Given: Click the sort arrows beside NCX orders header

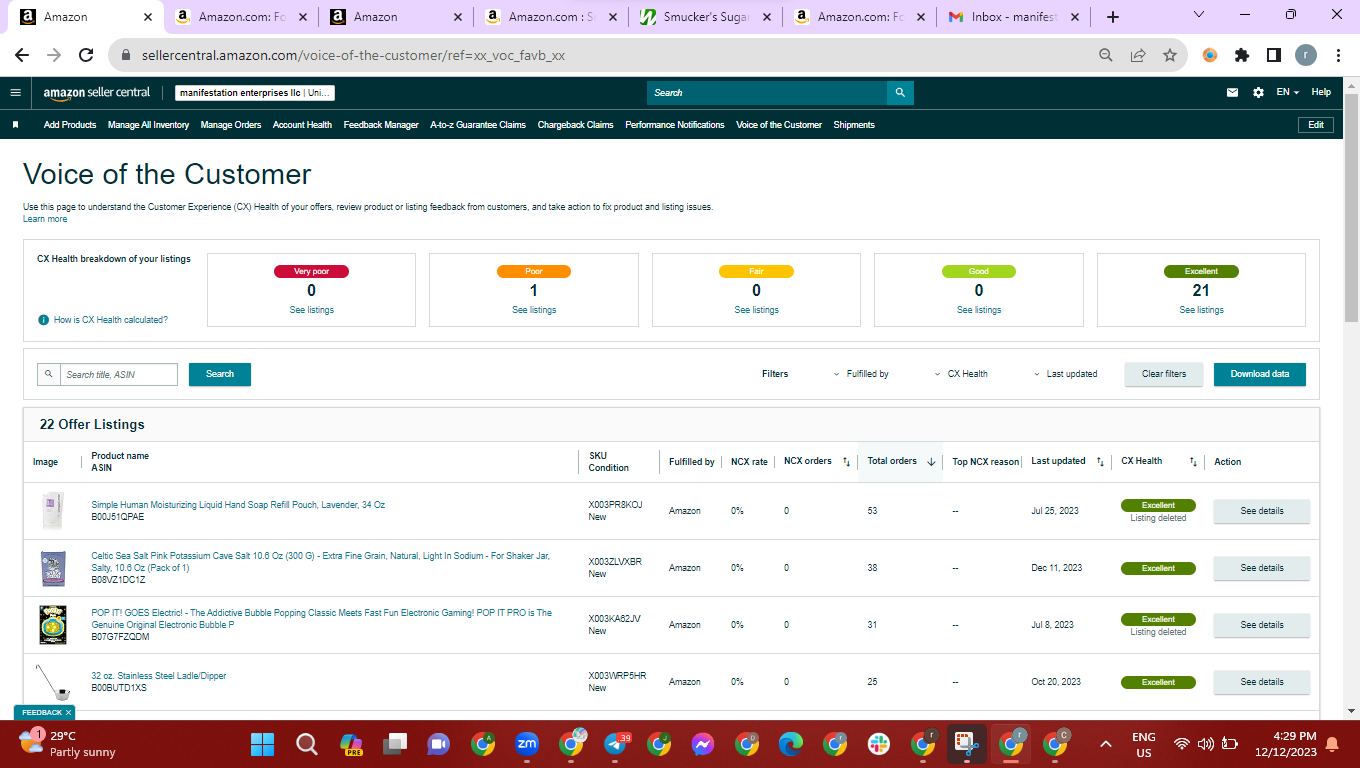Looking at the screenshot, I should click(846, 462).
